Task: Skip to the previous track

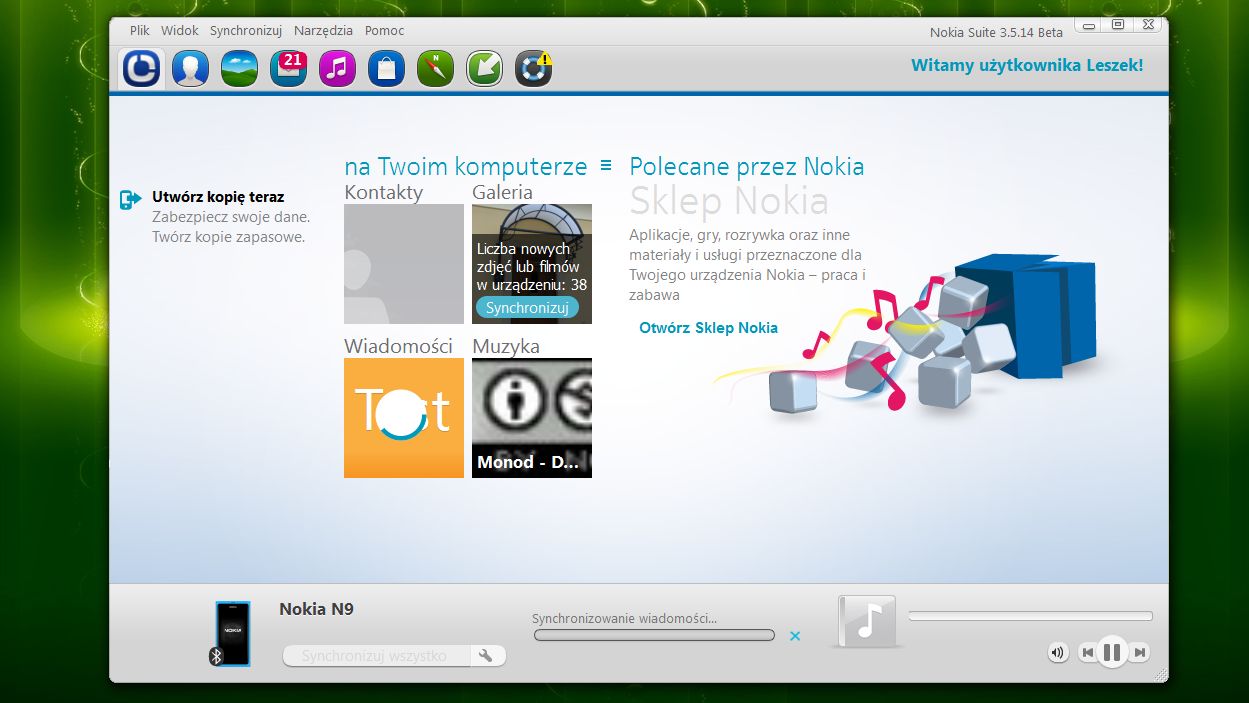Action: [1087, 653]
